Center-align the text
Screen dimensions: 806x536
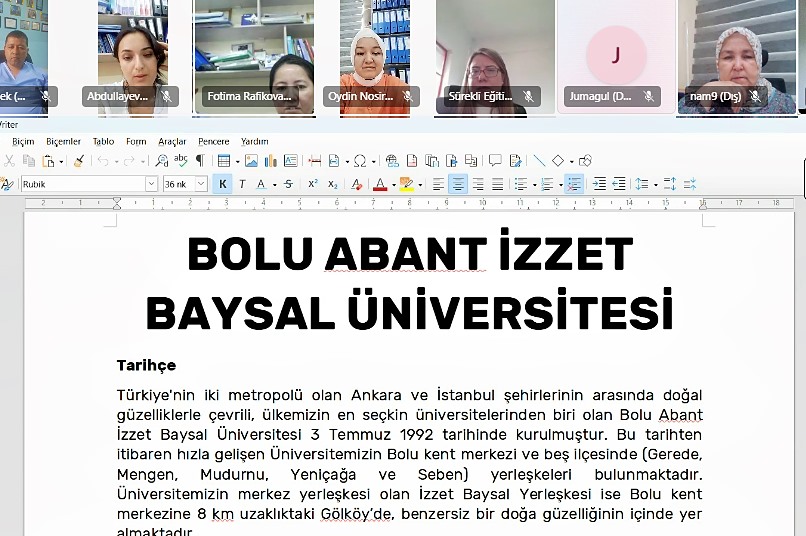coord(458,184)
